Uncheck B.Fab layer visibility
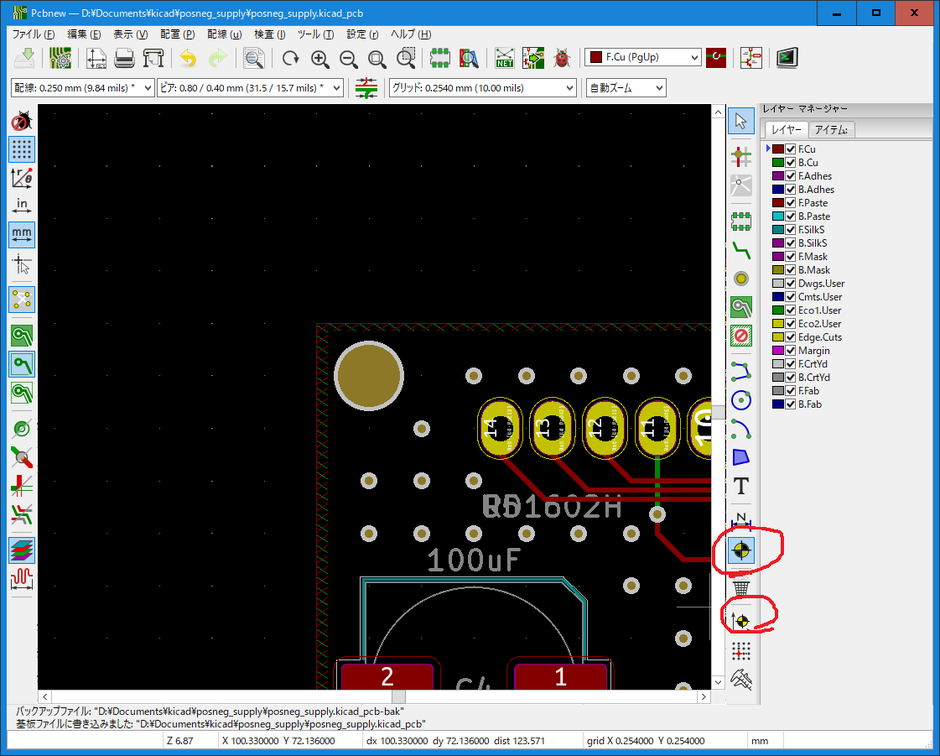The height and width of the screenshot is (756, 940). pyautogui.click(x=791, y=404)
